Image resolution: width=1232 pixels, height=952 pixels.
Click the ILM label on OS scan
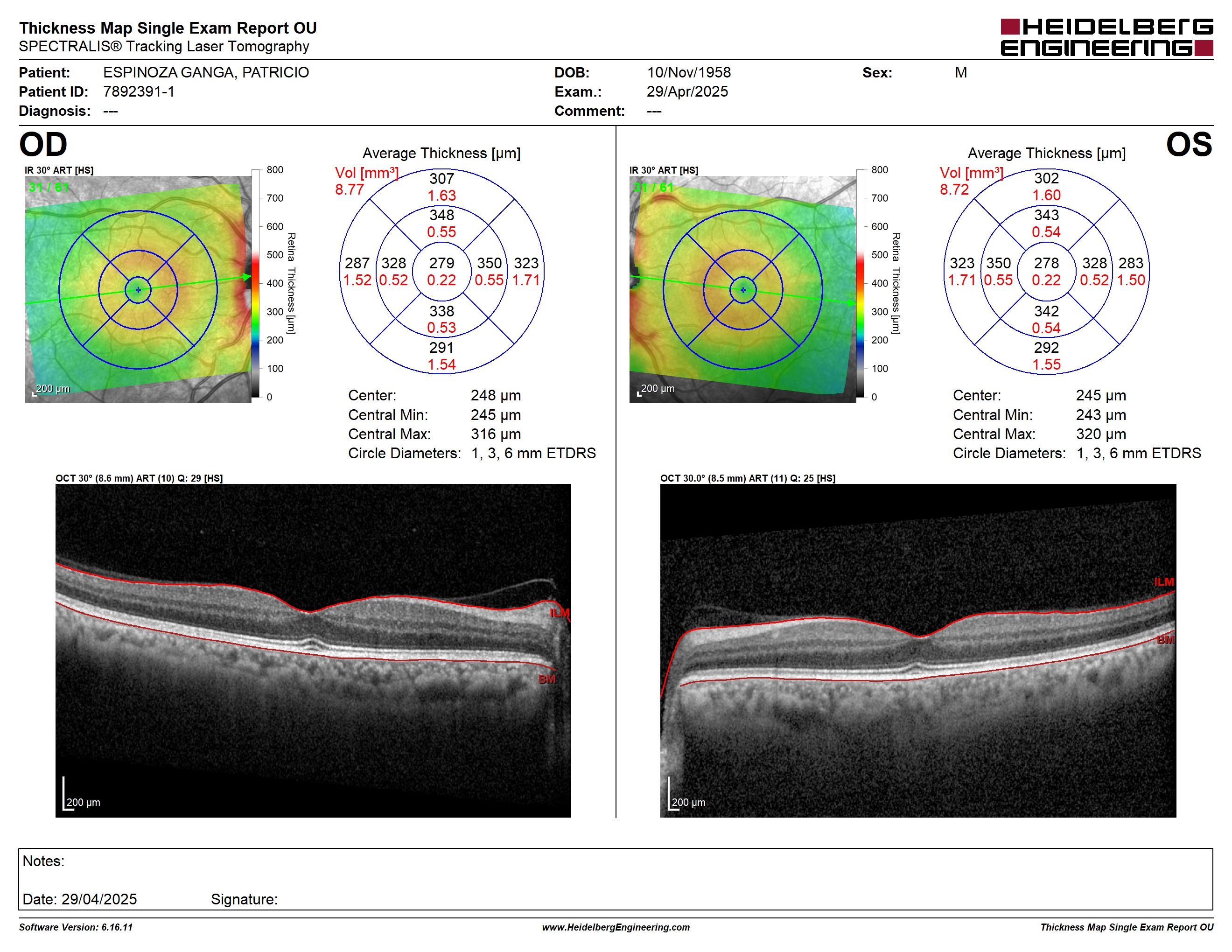(1164, 582)
